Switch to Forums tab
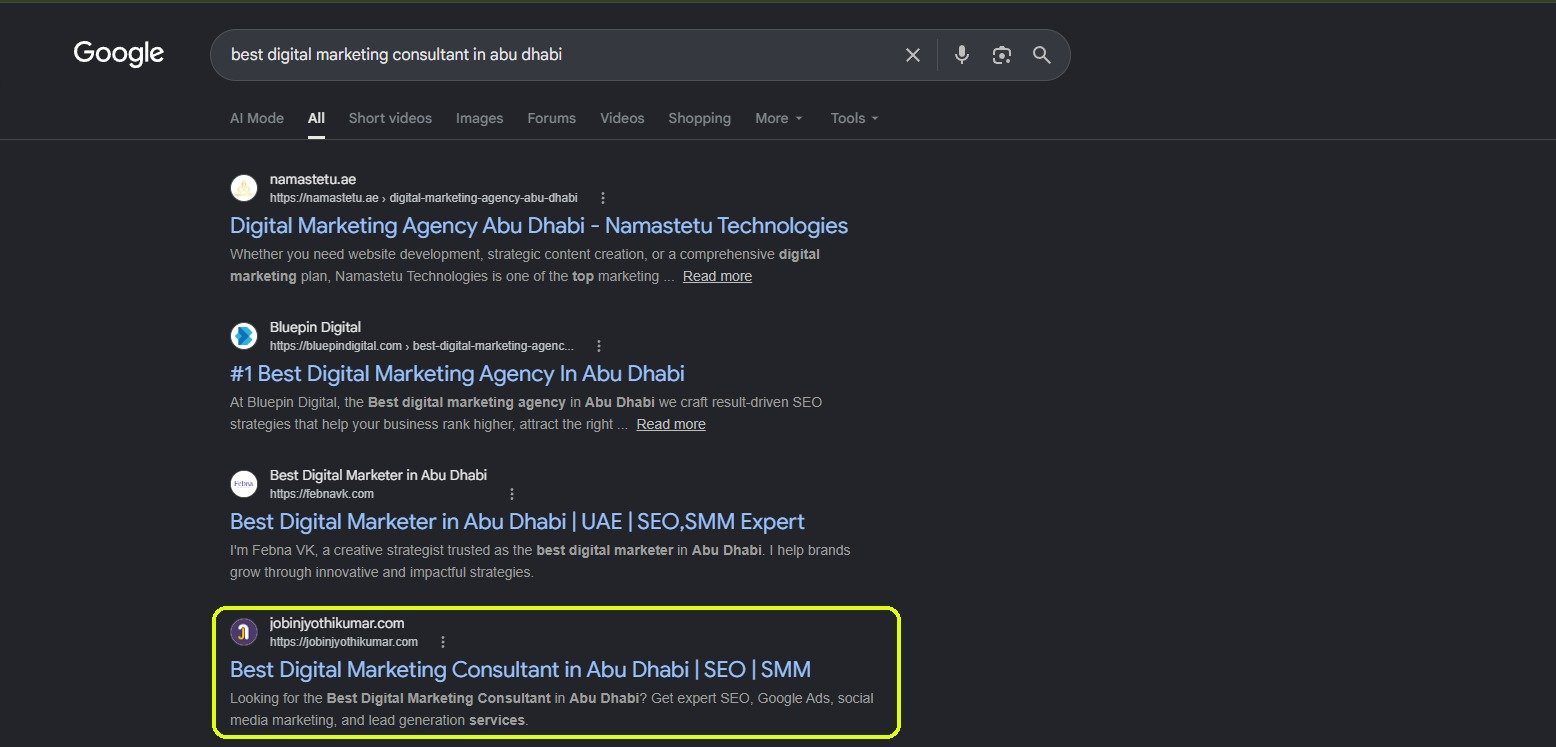The width and height of the screenshot is (1556, 747). click(552, 118)
